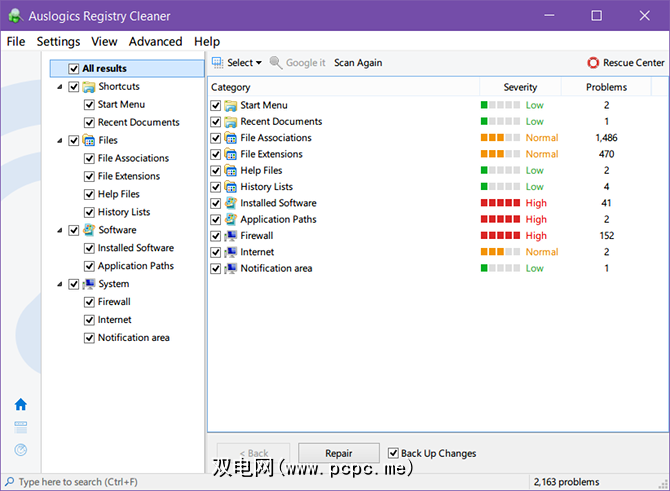This screenshot has height=491, width=670.
Task: Open the File menu
Action: point(16,41)
